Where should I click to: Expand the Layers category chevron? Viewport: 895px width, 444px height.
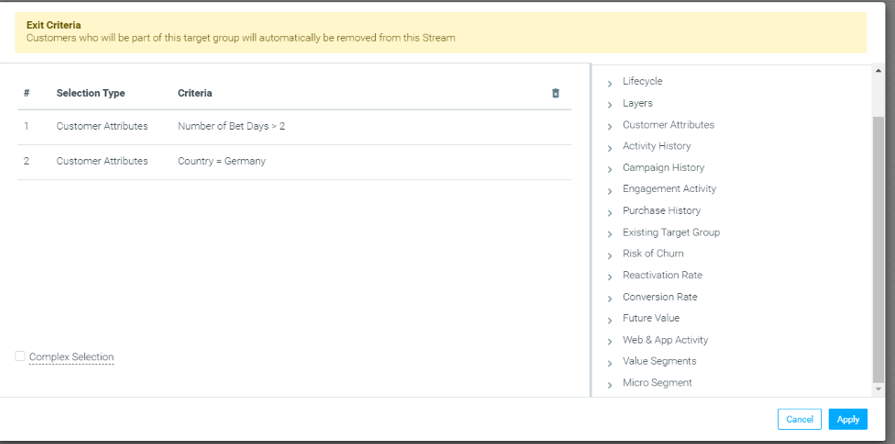click(x=610, y=105)
